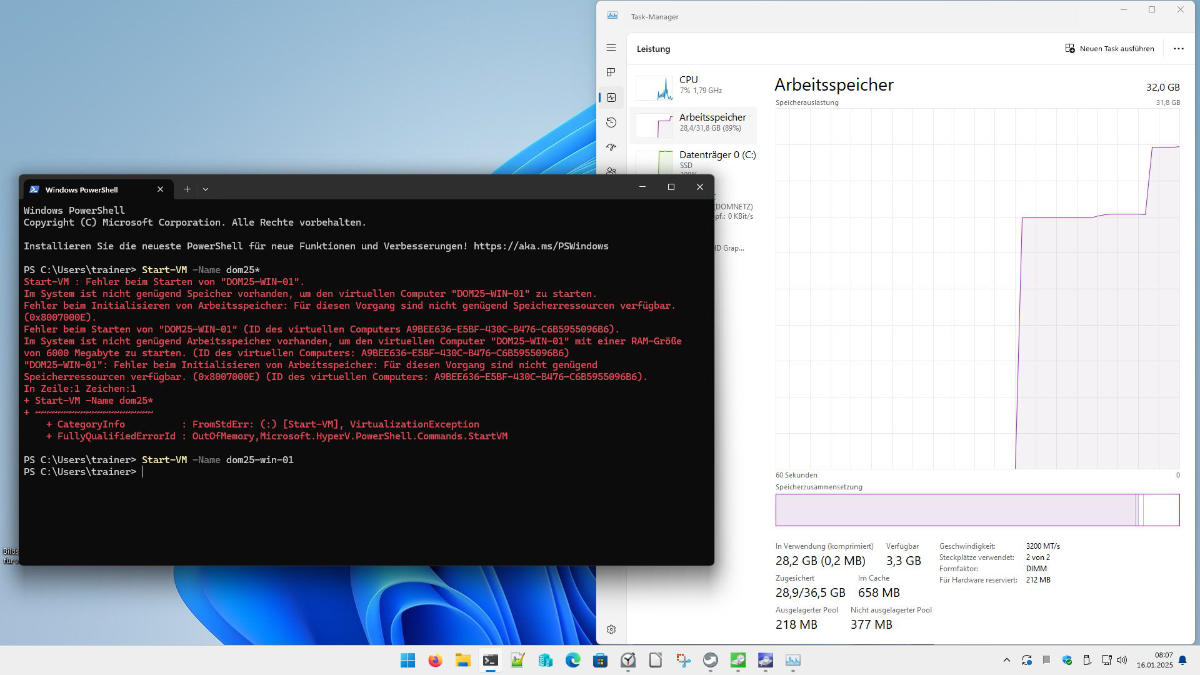Click the Leistung page title
This screenshot has height=675, width=1200.
point(654,49)
